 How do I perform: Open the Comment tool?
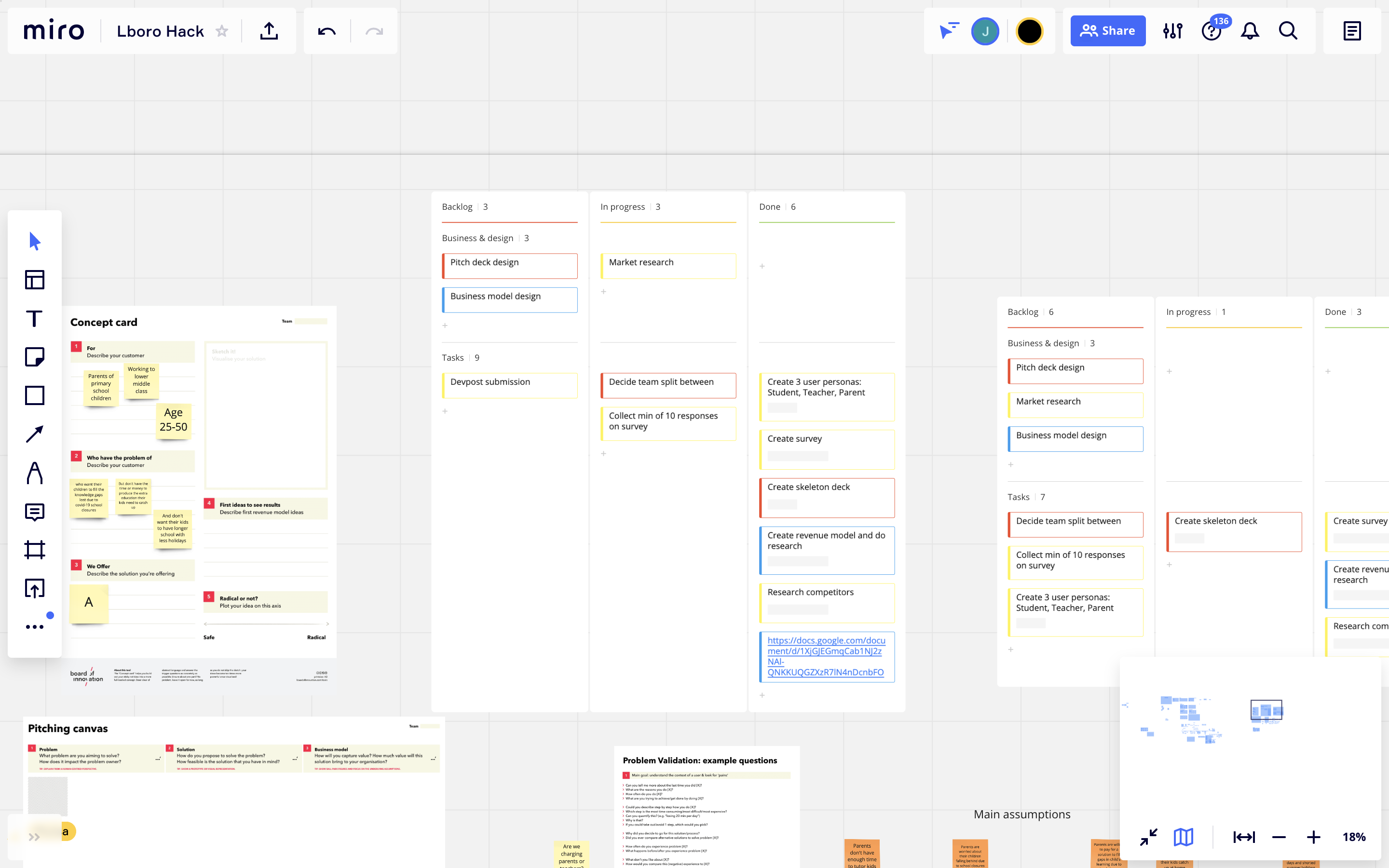pyautogui.click(x=34, y=512)
